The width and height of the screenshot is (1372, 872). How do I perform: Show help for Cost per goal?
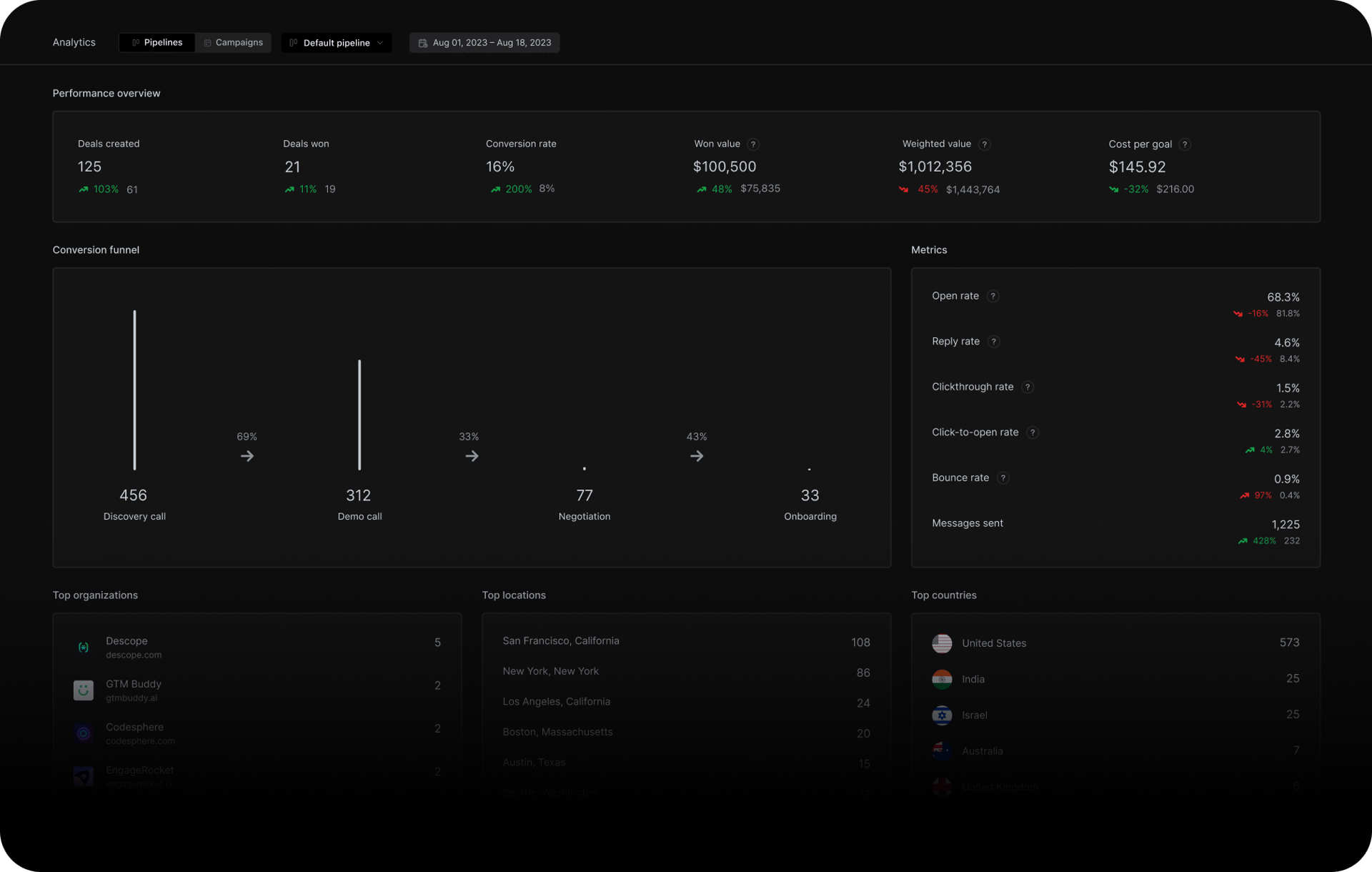click(1185, 144)
